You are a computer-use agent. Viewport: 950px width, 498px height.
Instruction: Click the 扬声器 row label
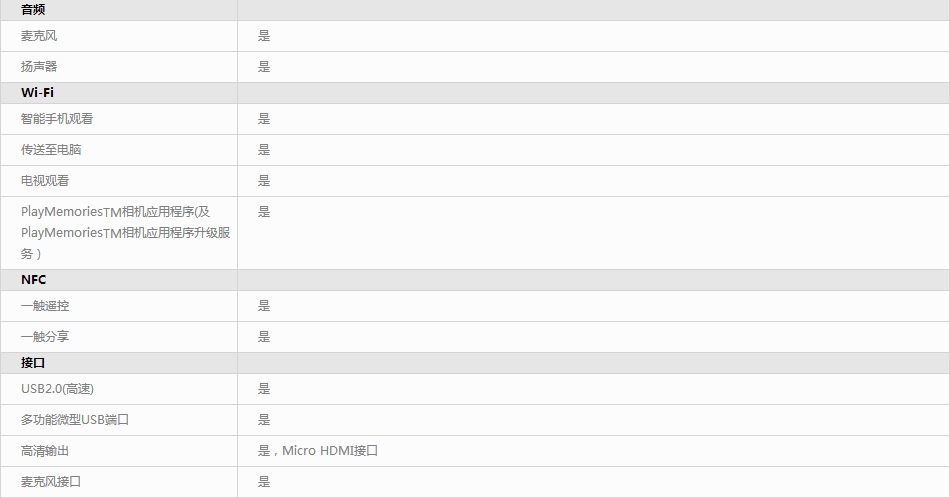click(x=39, y=67)
